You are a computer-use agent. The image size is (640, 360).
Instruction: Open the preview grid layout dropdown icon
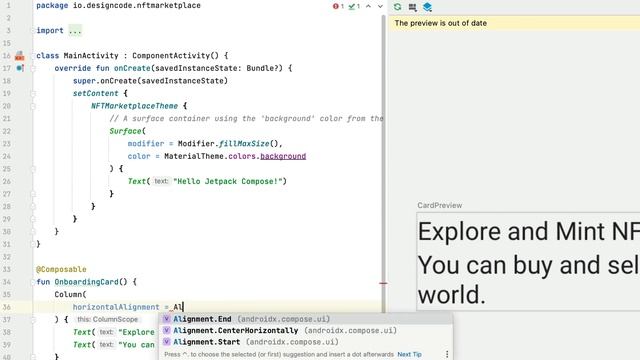413,7
